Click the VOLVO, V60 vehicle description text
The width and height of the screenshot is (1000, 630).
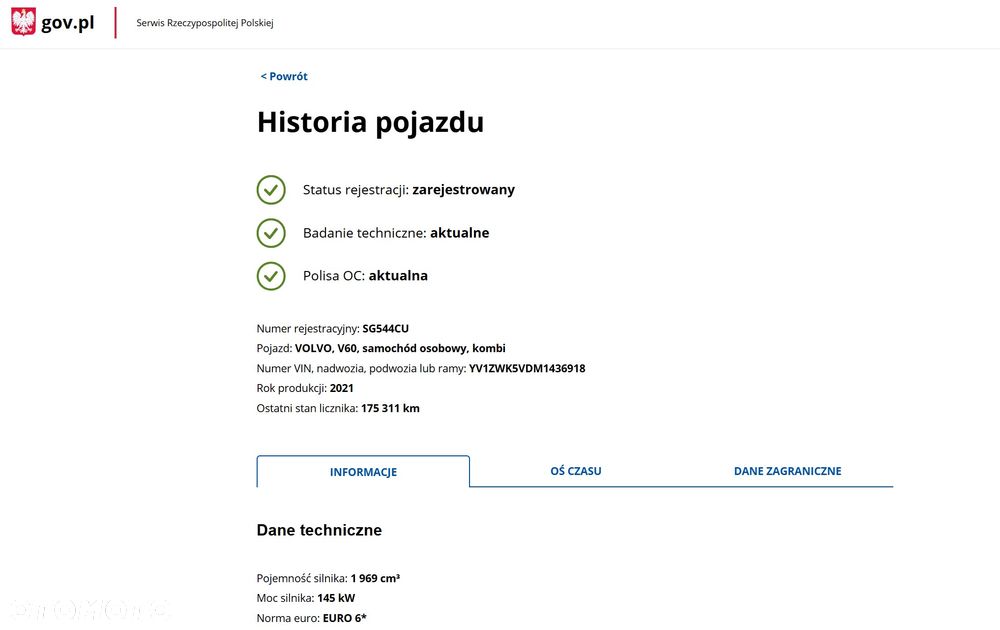[x=400, y=348]
